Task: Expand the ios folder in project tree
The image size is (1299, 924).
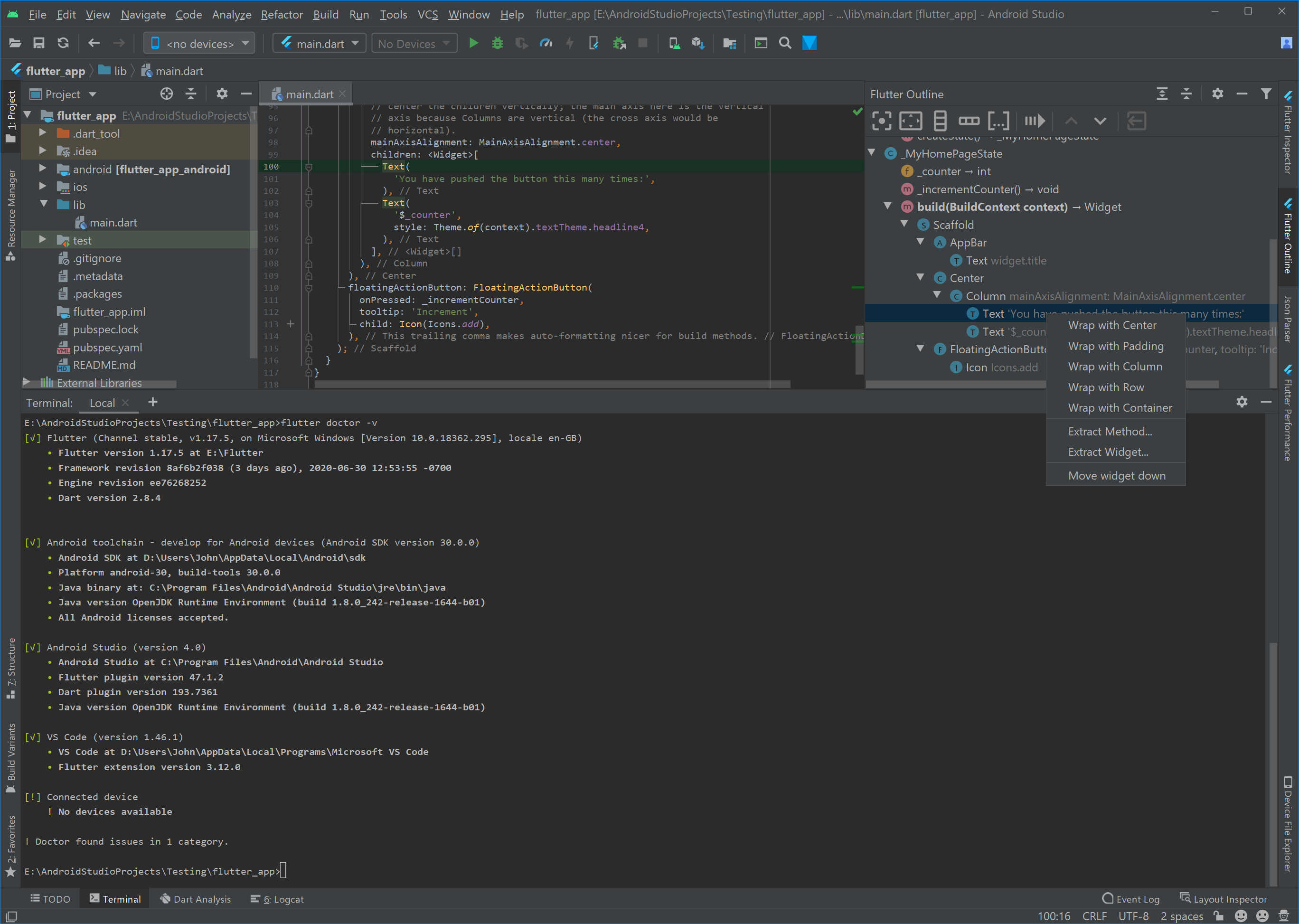Action: click(43, 186)
